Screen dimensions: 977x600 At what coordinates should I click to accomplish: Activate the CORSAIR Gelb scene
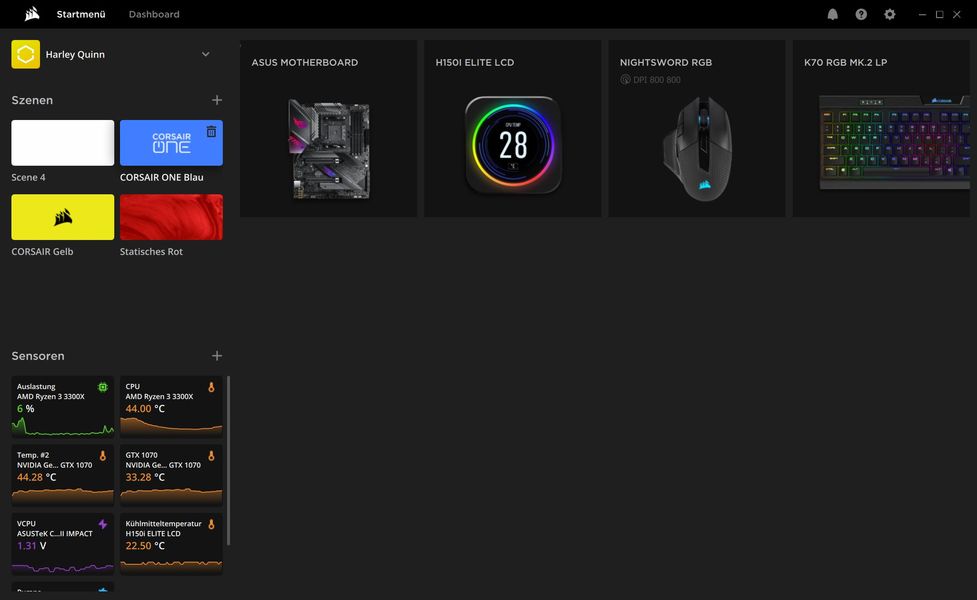click(x=62, y=217)
